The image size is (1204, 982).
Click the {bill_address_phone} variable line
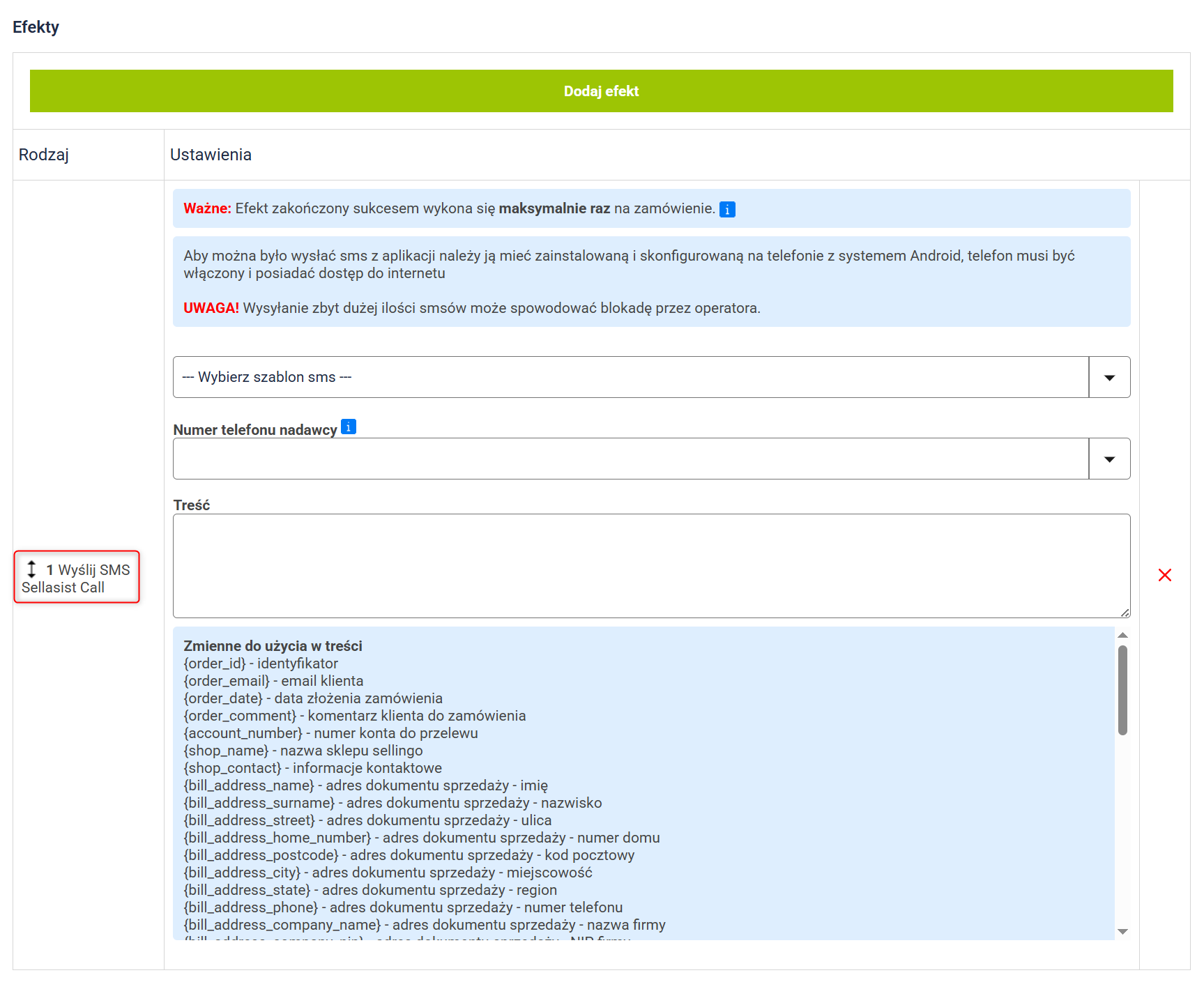(403, 907)
